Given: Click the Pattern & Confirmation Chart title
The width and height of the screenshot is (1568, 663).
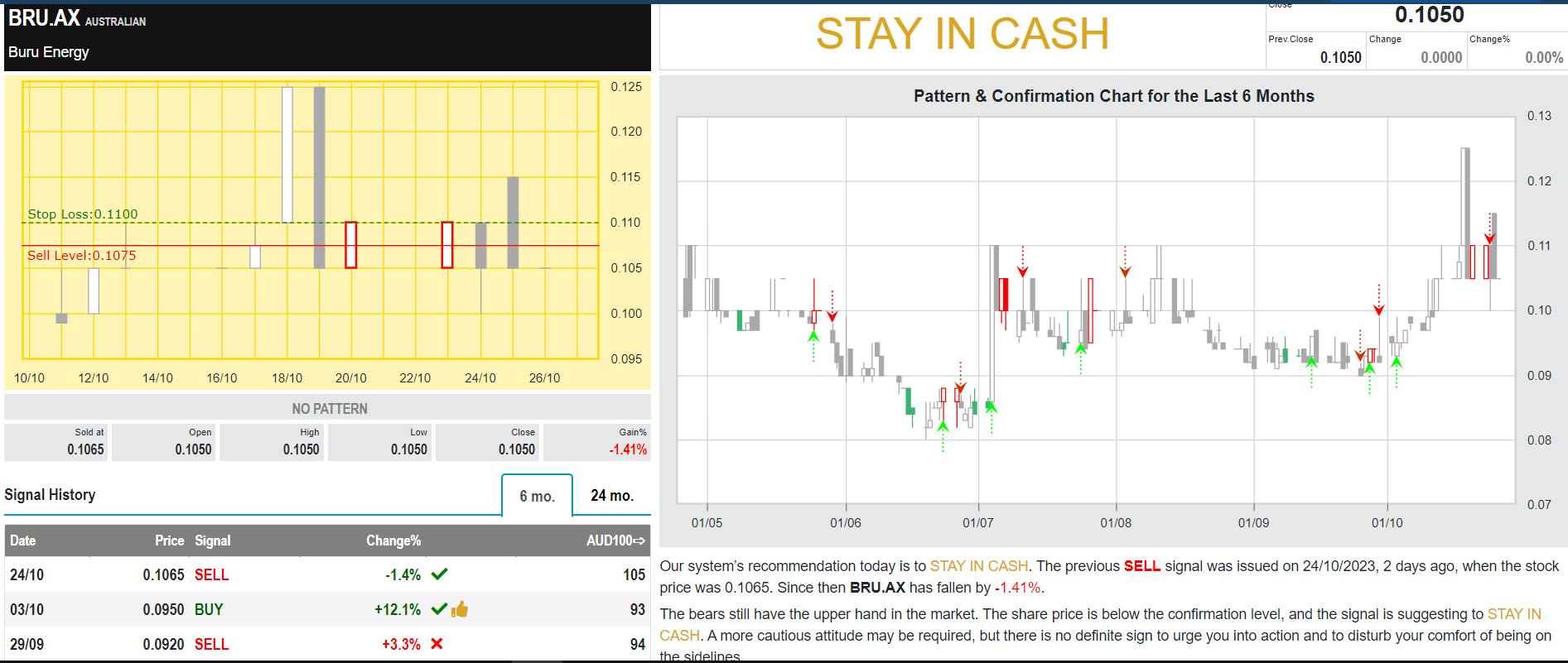Looking at the screenshot, I should 1113,96.
